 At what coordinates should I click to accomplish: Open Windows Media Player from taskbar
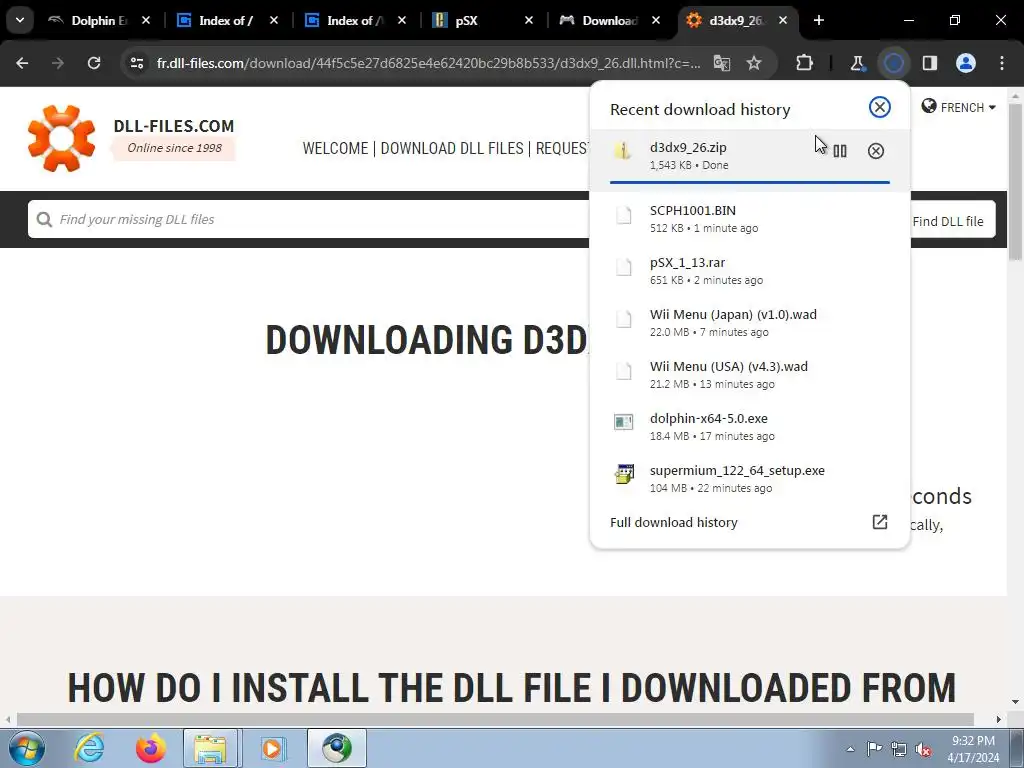tap(272, 748)
